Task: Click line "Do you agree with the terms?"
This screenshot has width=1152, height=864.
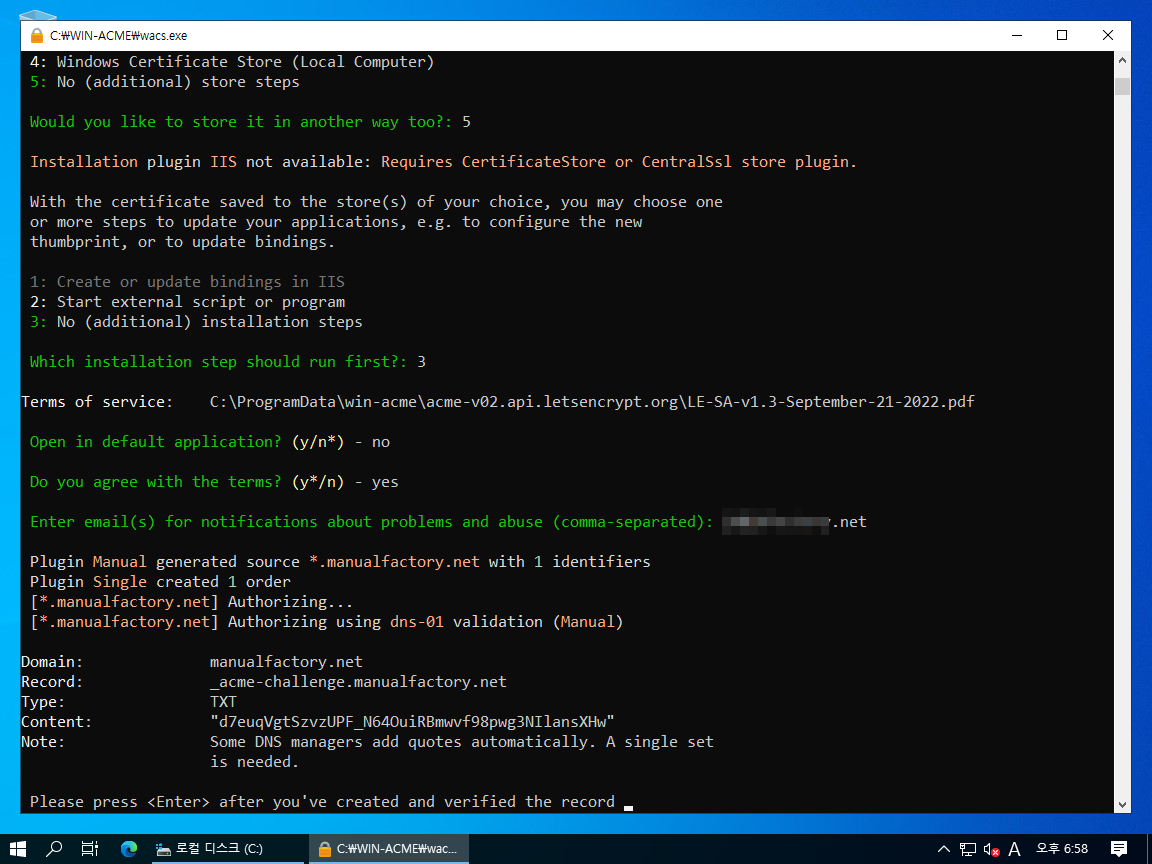Action: coord(214,482)
